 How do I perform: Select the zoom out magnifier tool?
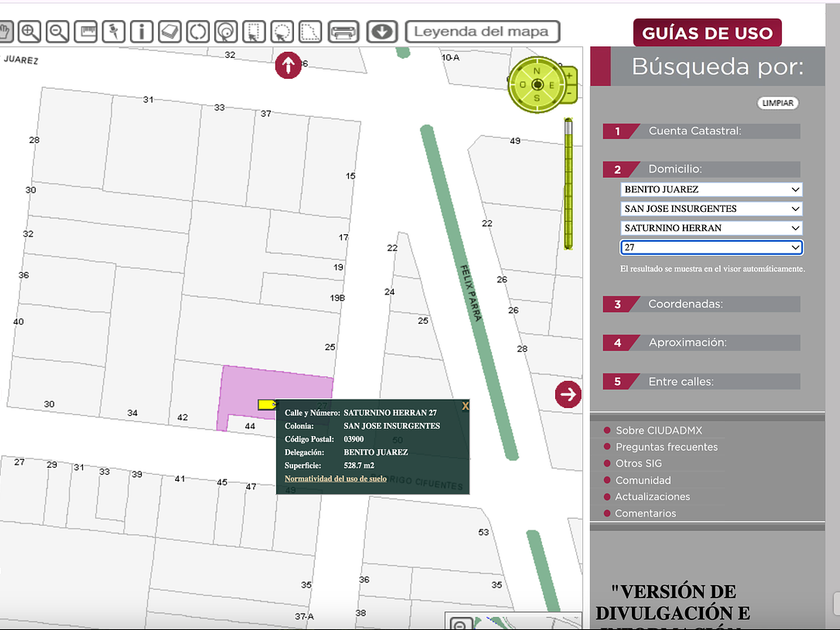coord(57,32)
